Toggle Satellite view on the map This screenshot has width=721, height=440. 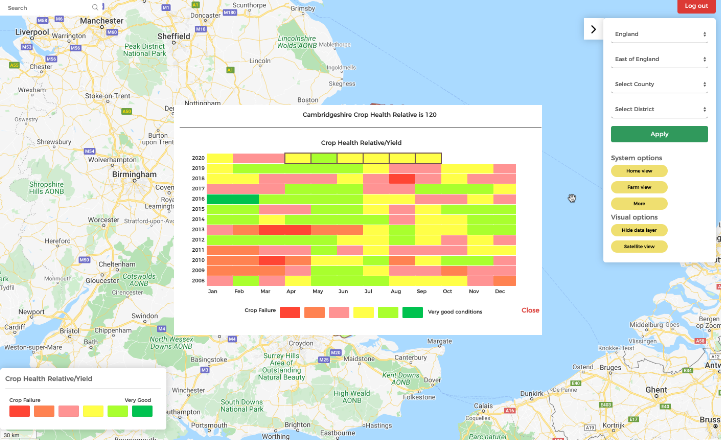639,246
